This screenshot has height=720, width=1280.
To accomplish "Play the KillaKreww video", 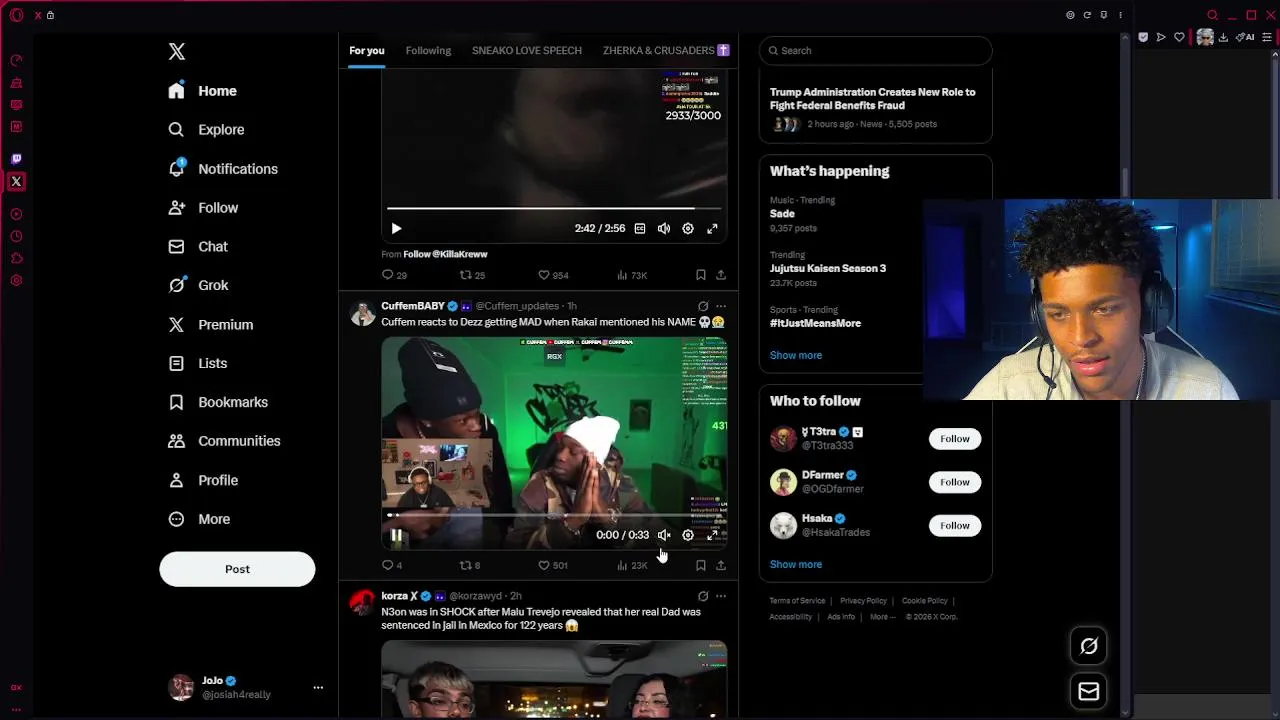I will (396, 228).
